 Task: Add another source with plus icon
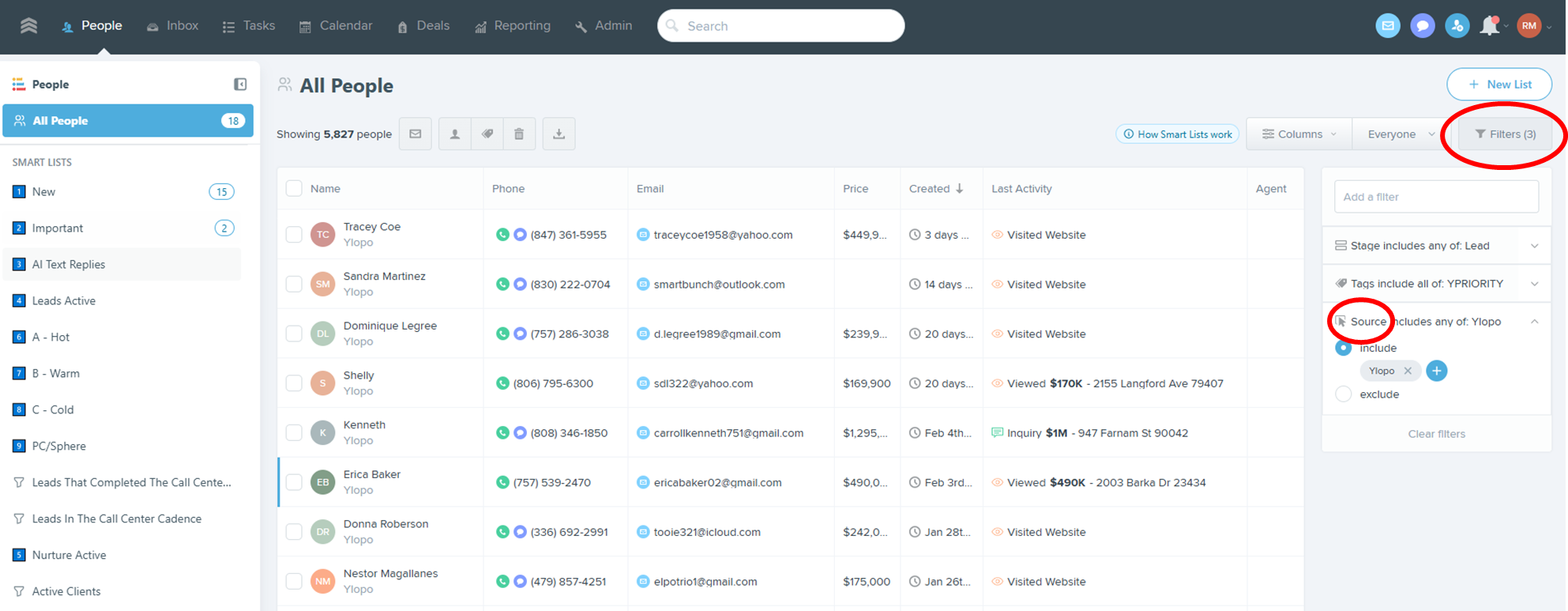point(1437,371)
